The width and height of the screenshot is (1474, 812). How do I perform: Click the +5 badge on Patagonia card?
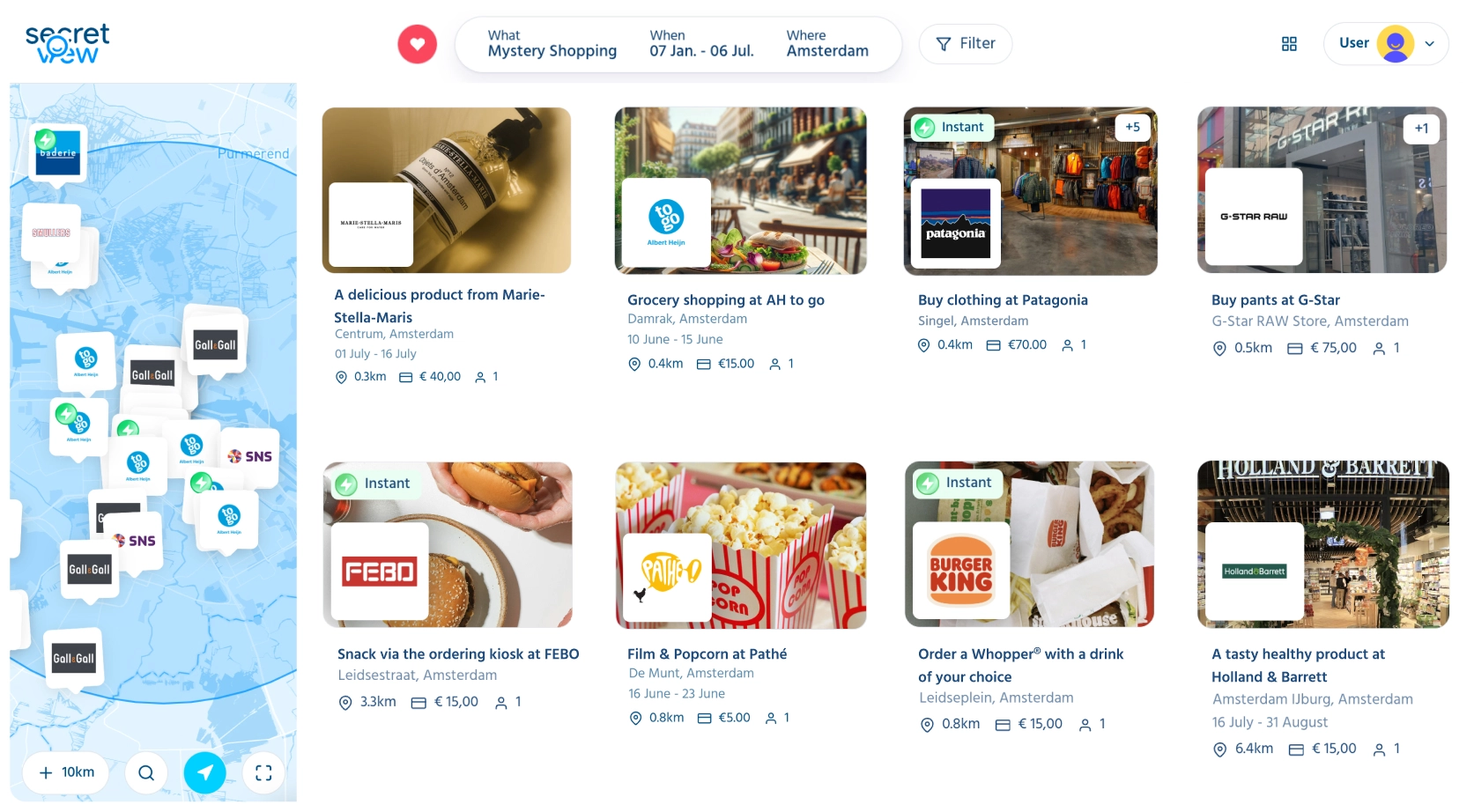pyautogui.click(x=1132, y=128)
